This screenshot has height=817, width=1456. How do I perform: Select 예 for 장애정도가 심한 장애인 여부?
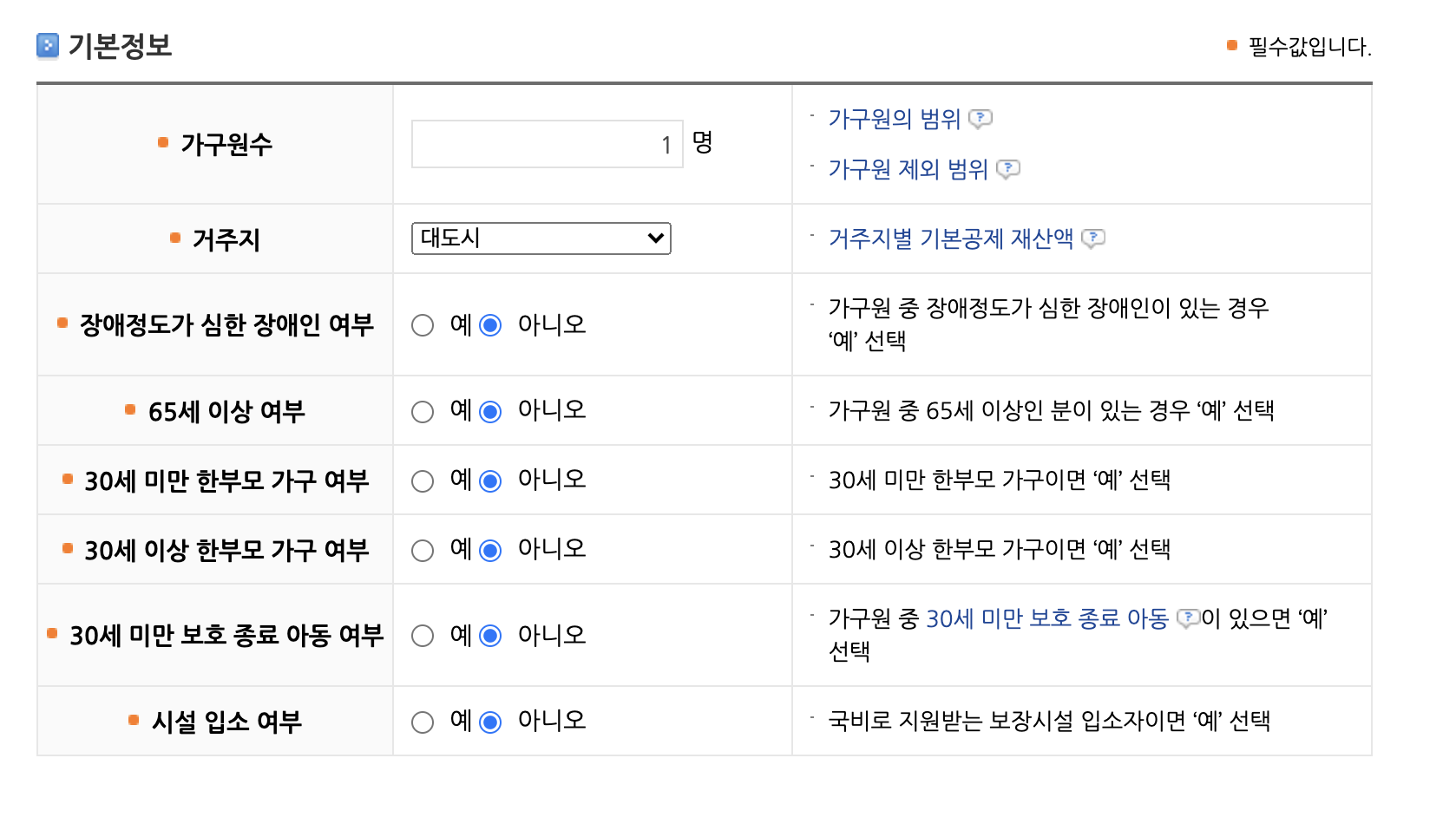(423, 325)
